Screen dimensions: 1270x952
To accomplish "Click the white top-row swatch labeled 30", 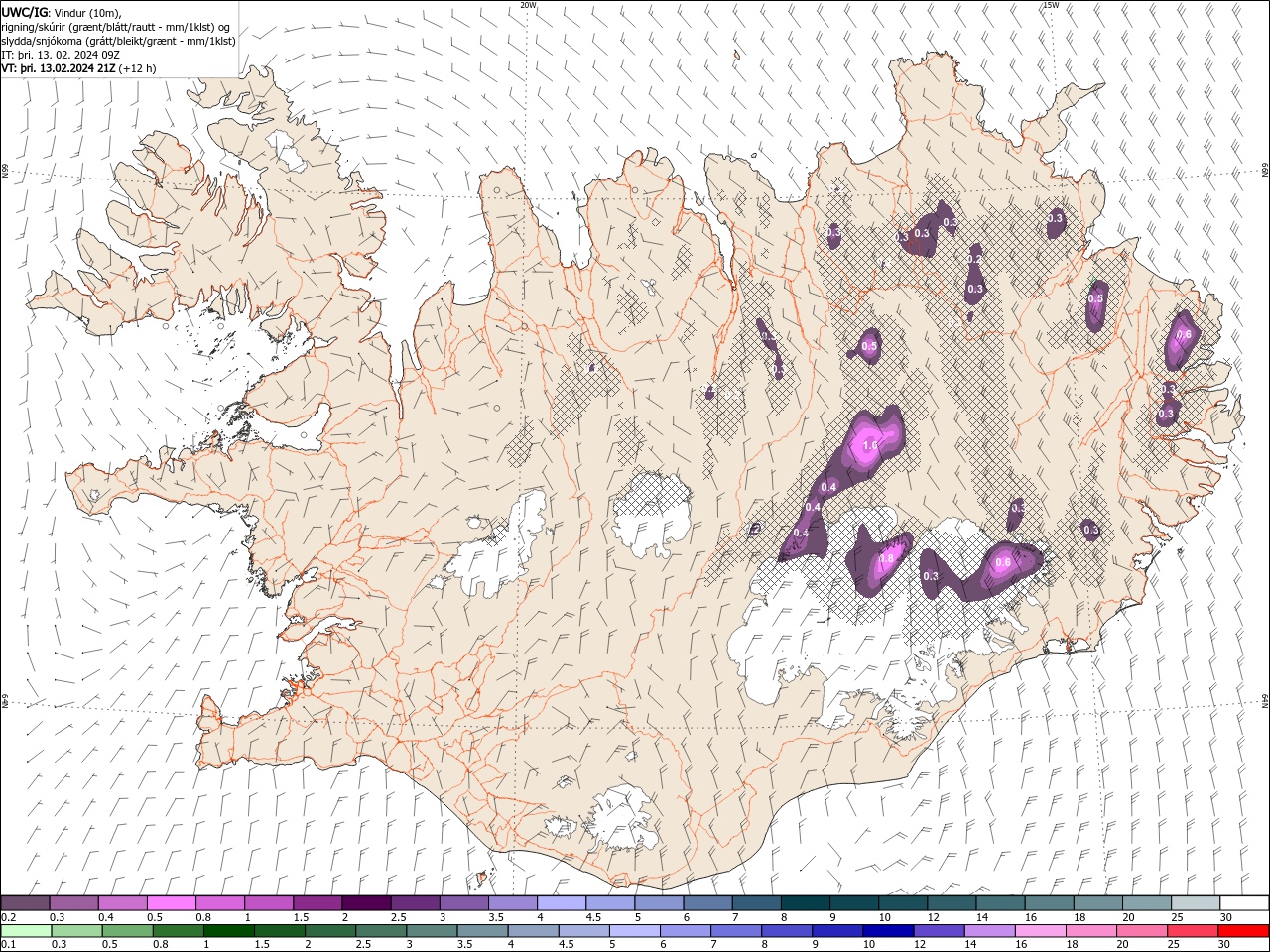I will coord(1244,903).
